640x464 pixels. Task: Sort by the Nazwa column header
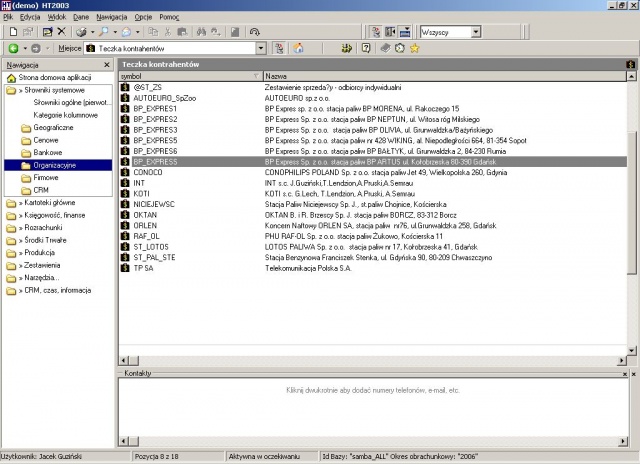[x=445, y=76]
